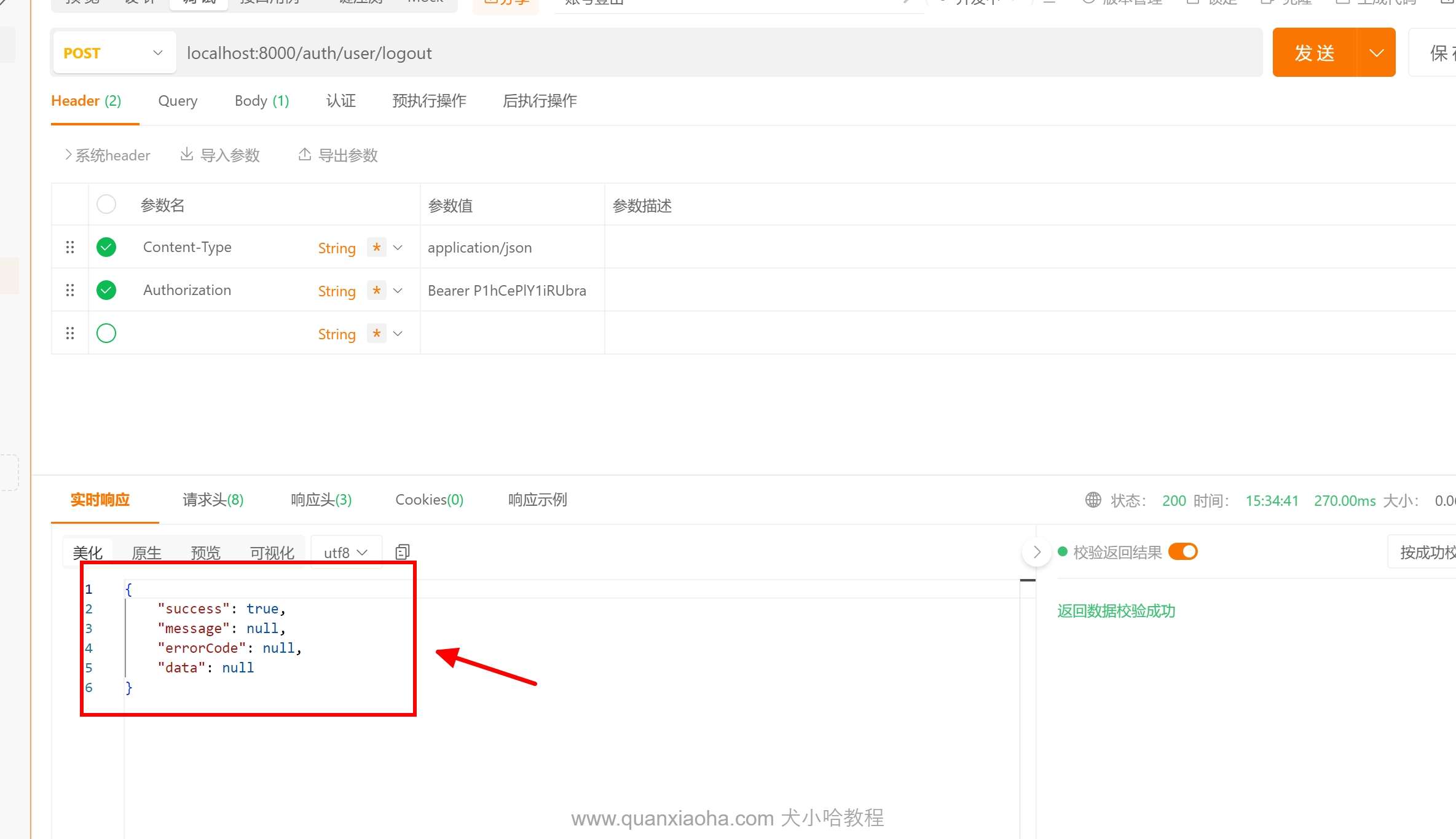The image size is (1456, 839).
Task: Click required asterisk on Authorization row
Action: 376,290
